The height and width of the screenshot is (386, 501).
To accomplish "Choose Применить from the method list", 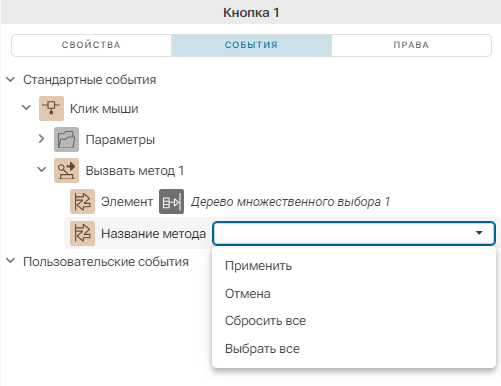I will point(354,266).
